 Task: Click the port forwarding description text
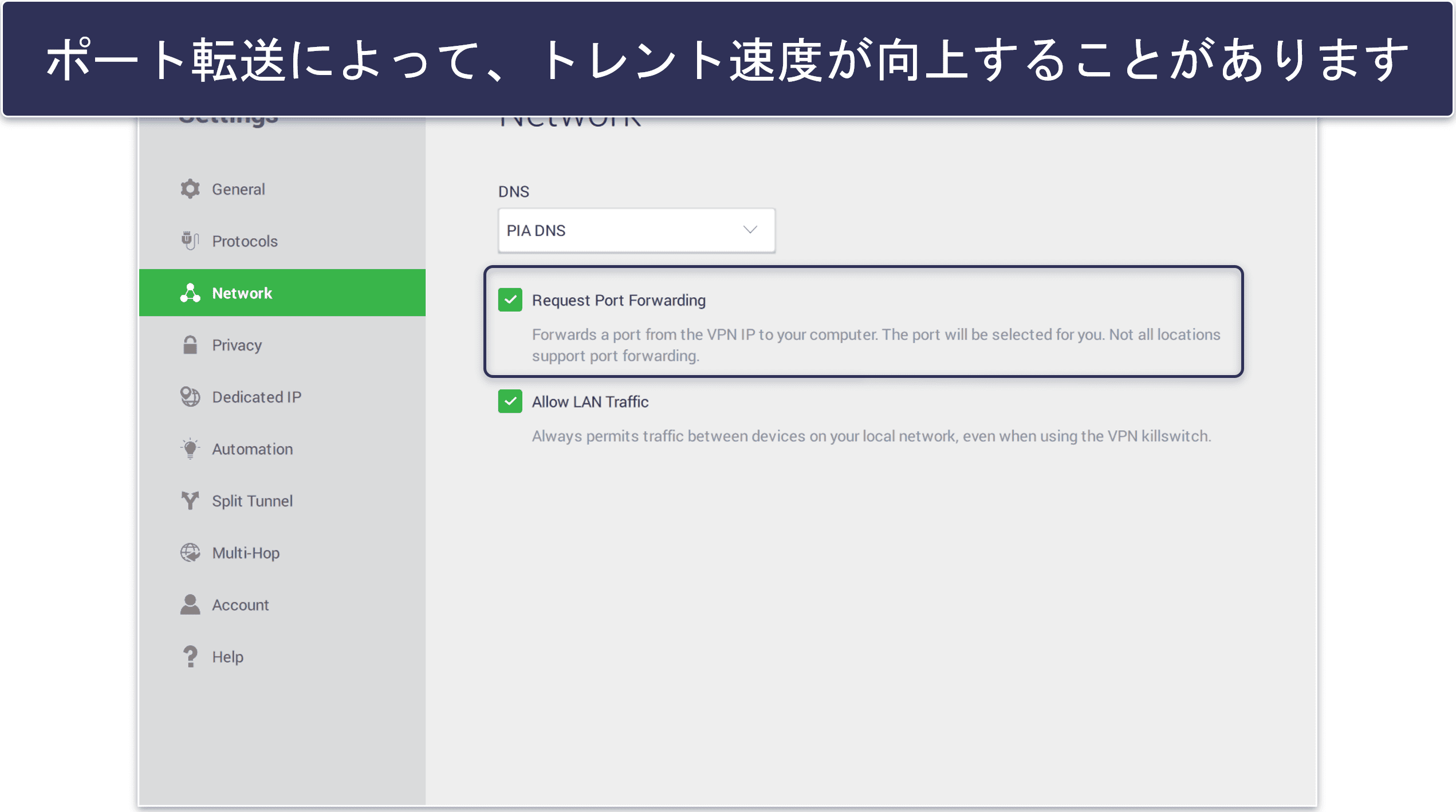click(x=876, y=345)
